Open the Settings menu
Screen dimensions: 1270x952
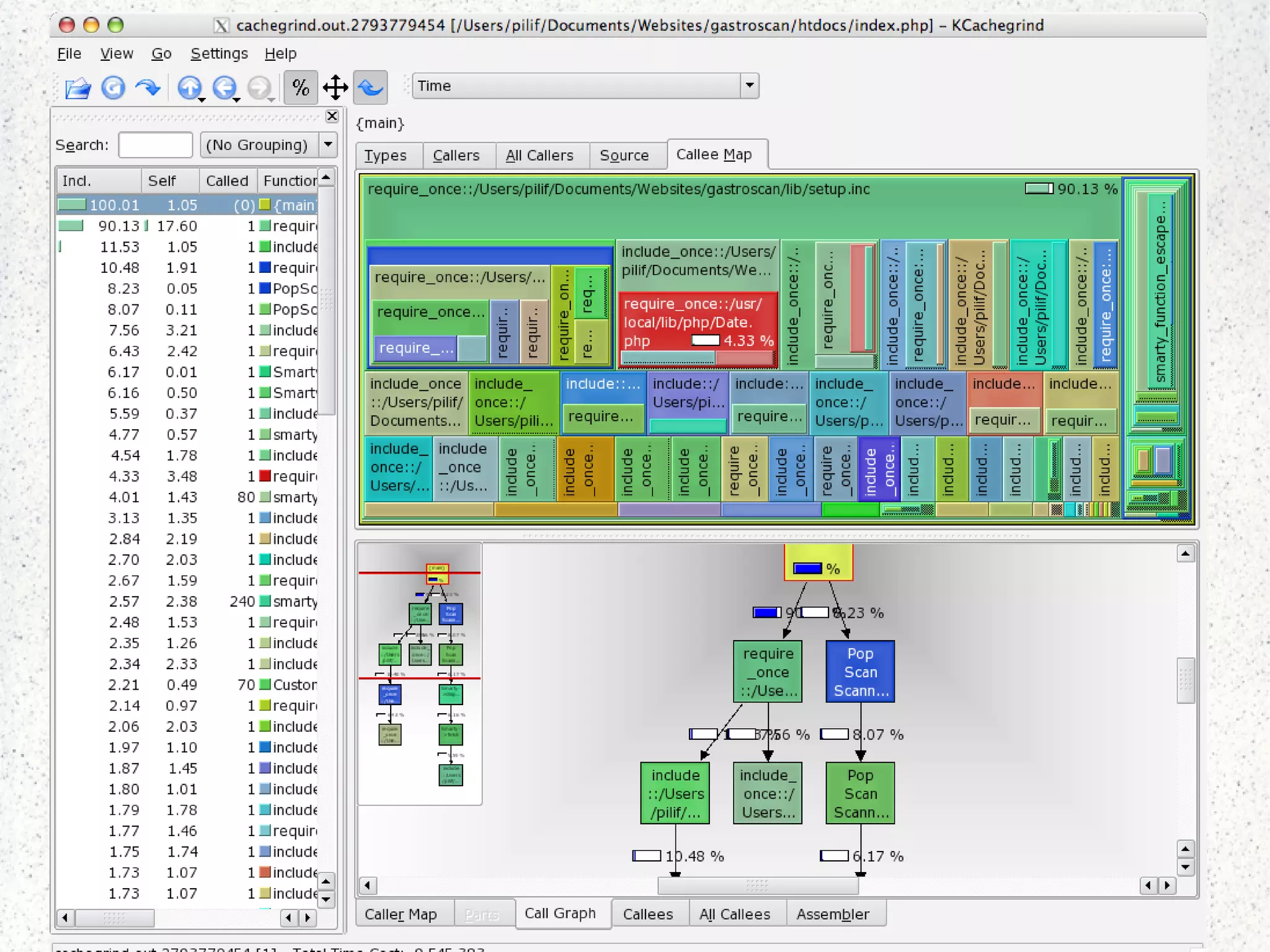coord(218,54)
